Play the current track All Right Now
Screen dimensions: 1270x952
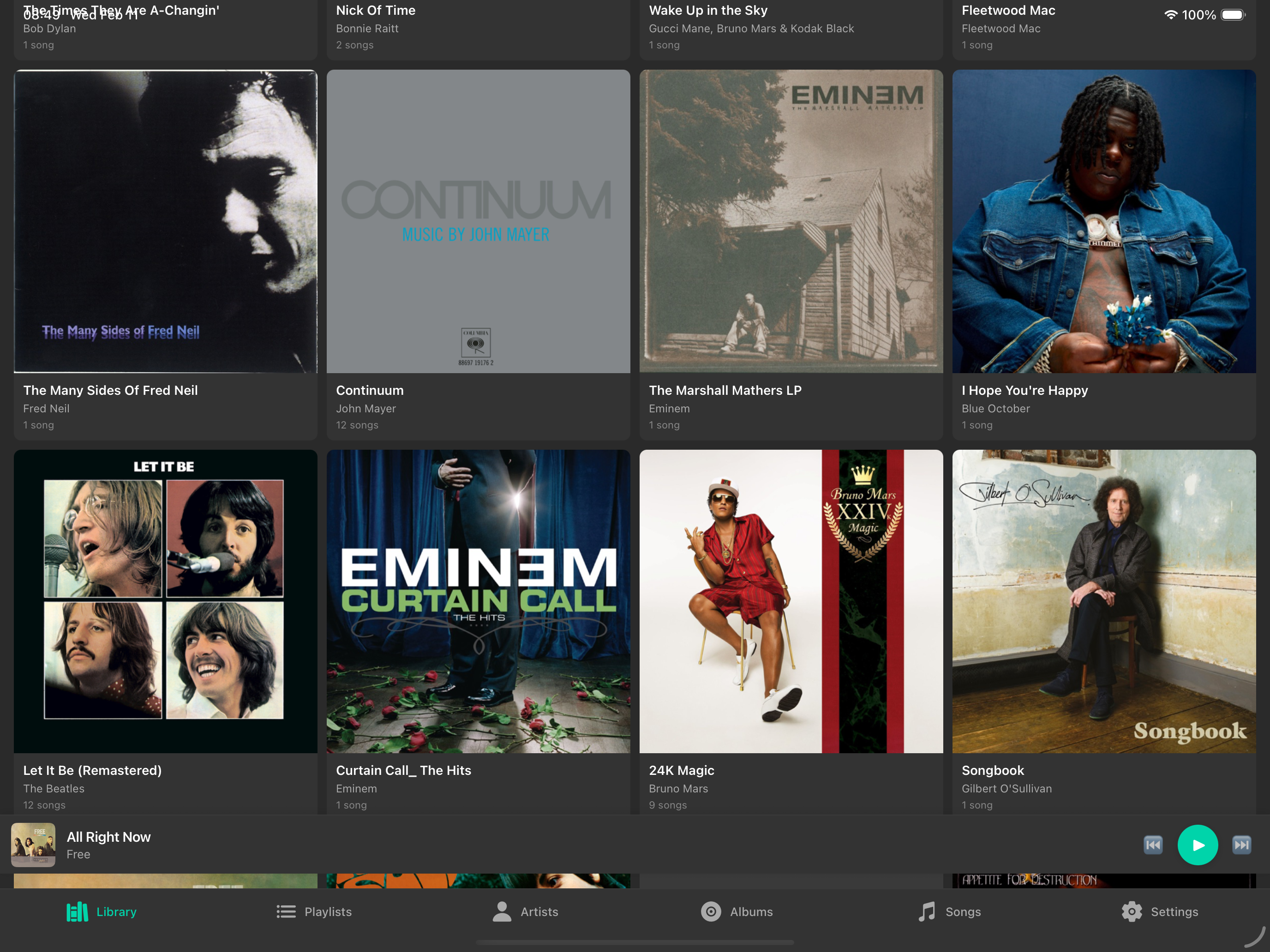pyautogui.click(x=1198, y=845)
